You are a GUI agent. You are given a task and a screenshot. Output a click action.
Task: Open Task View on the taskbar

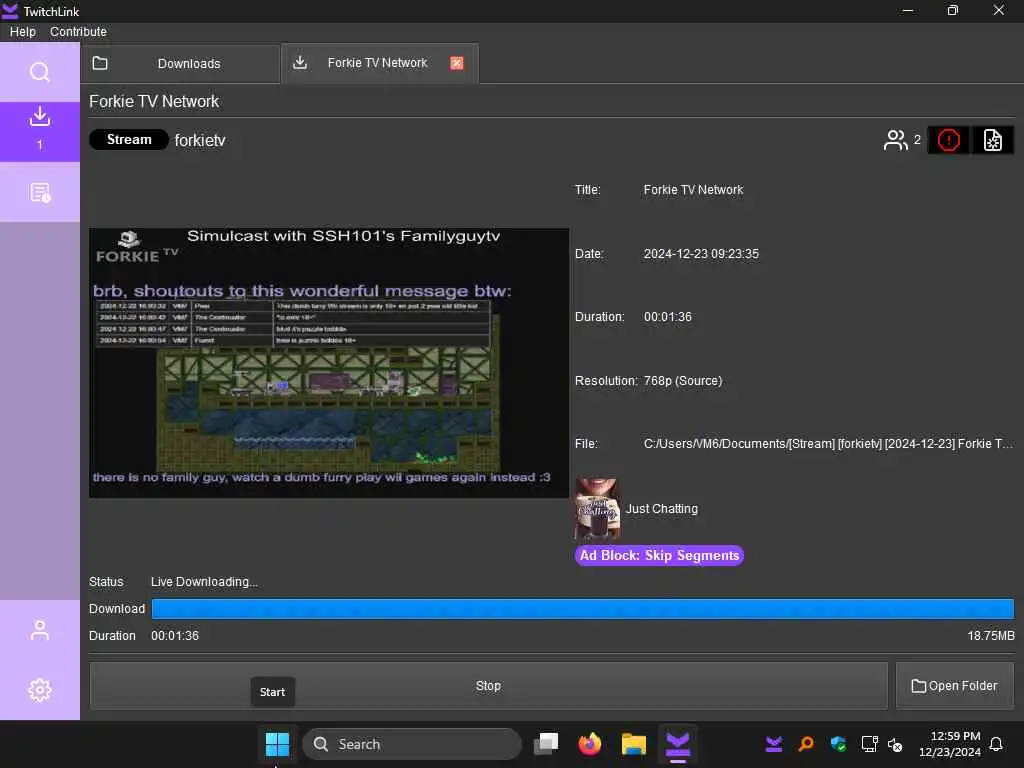(547, 744)
